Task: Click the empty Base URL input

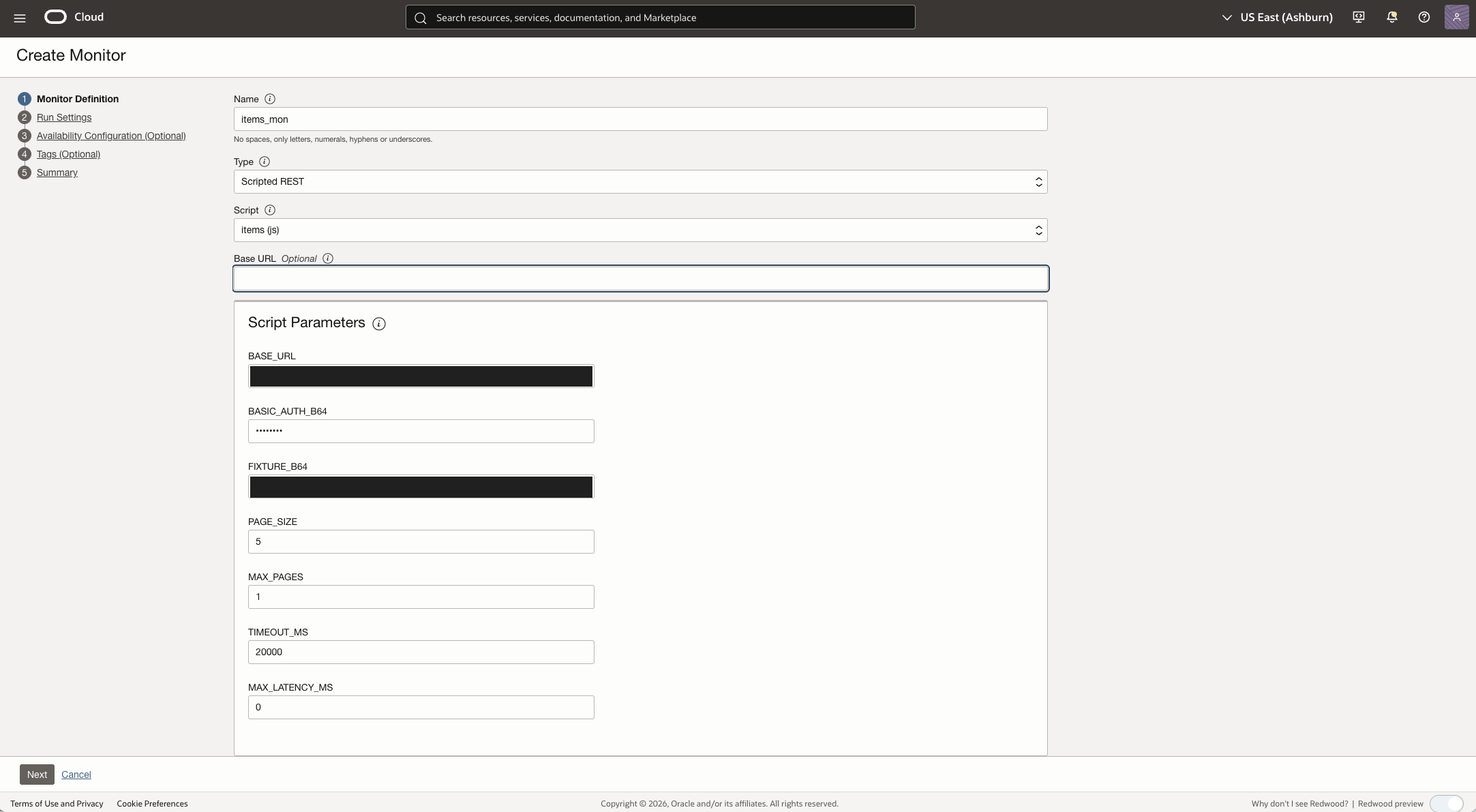Action: (640, 278)
